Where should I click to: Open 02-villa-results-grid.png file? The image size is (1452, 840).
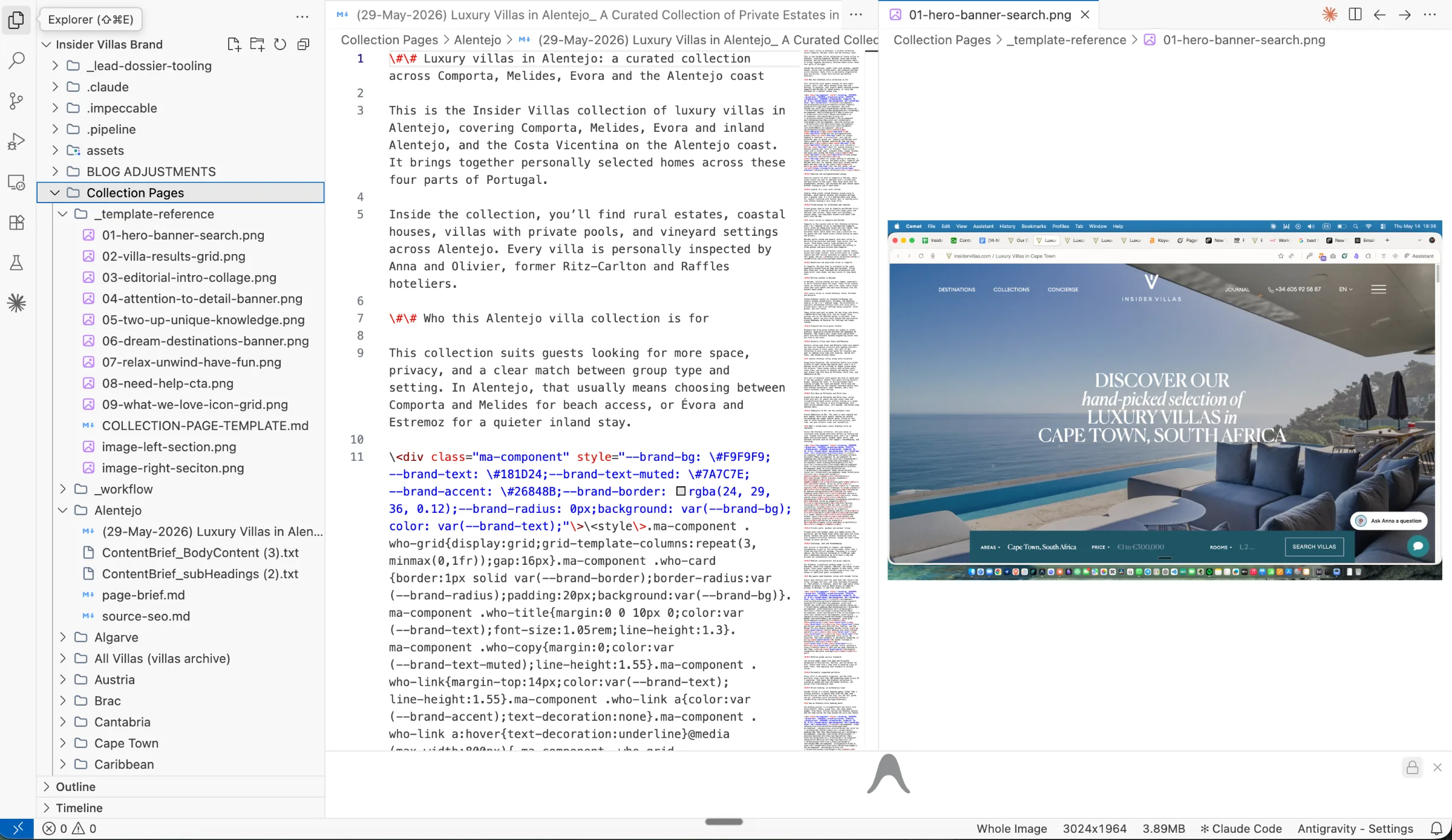coord(173,256)
